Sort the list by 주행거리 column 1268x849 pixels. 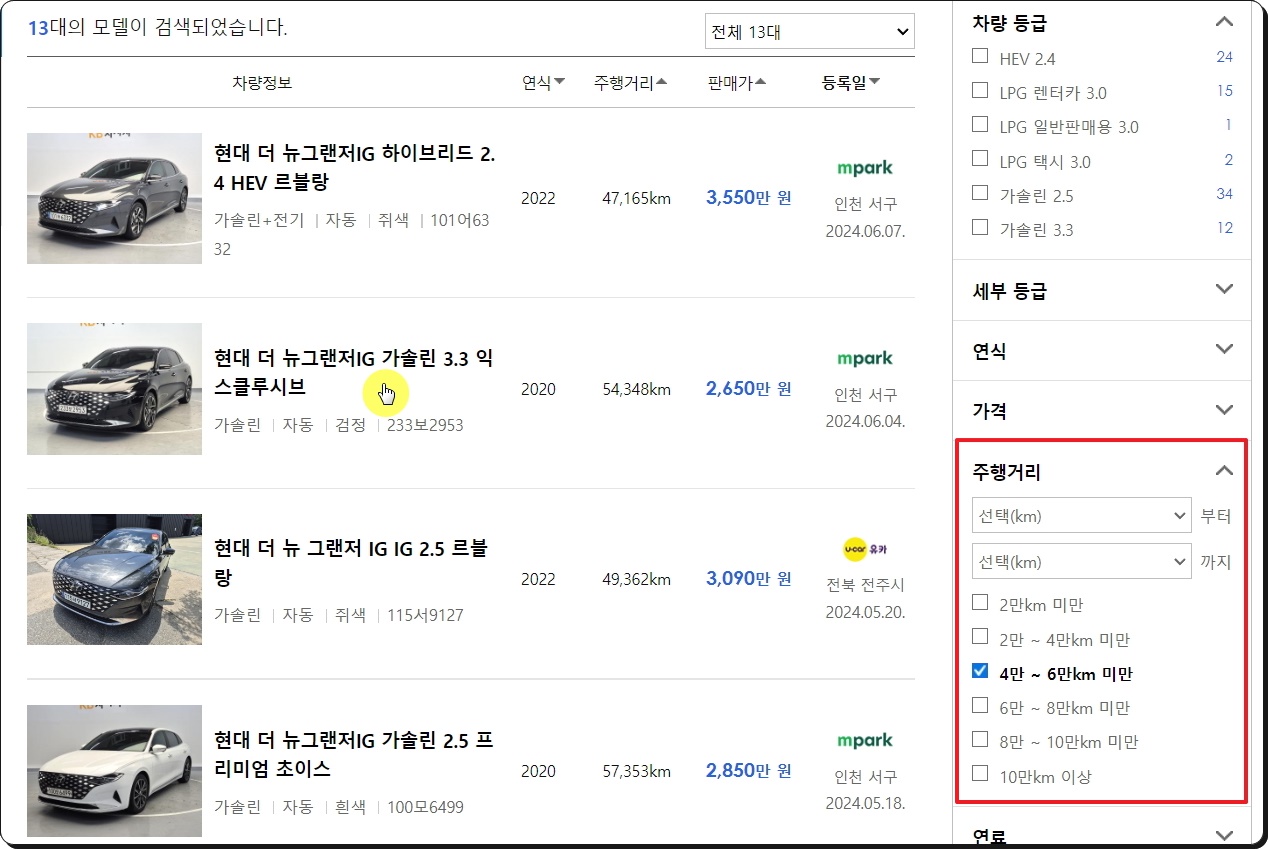[x=630, y=83]
